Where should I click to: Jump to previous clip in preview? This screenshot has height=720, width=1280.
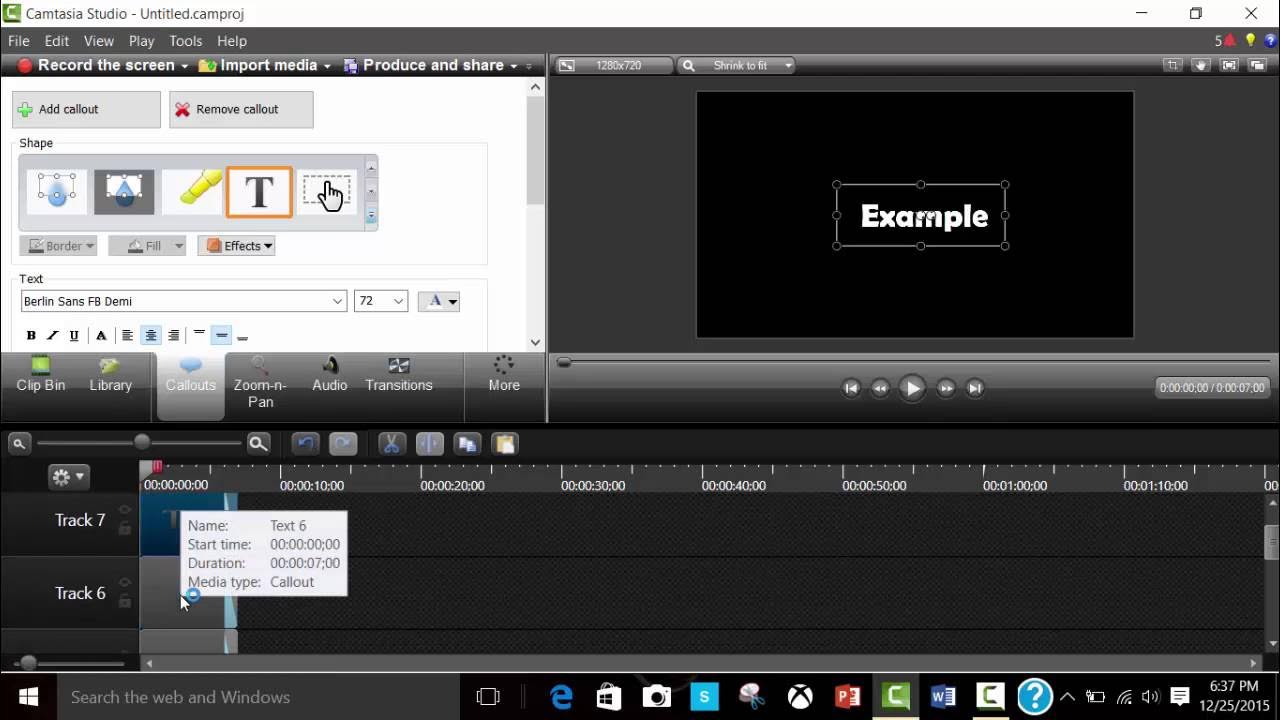coord(851,388)
